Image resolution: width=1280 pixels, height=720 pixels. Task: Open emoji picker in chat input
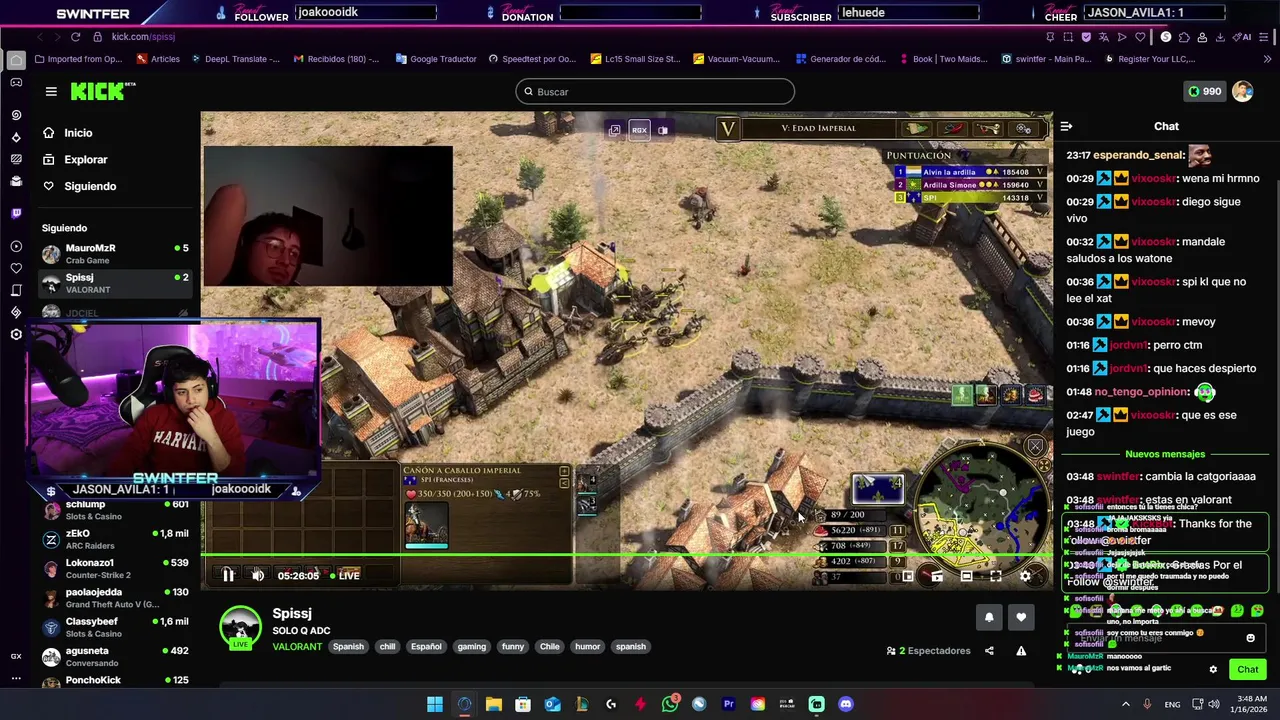(1250, 638)
